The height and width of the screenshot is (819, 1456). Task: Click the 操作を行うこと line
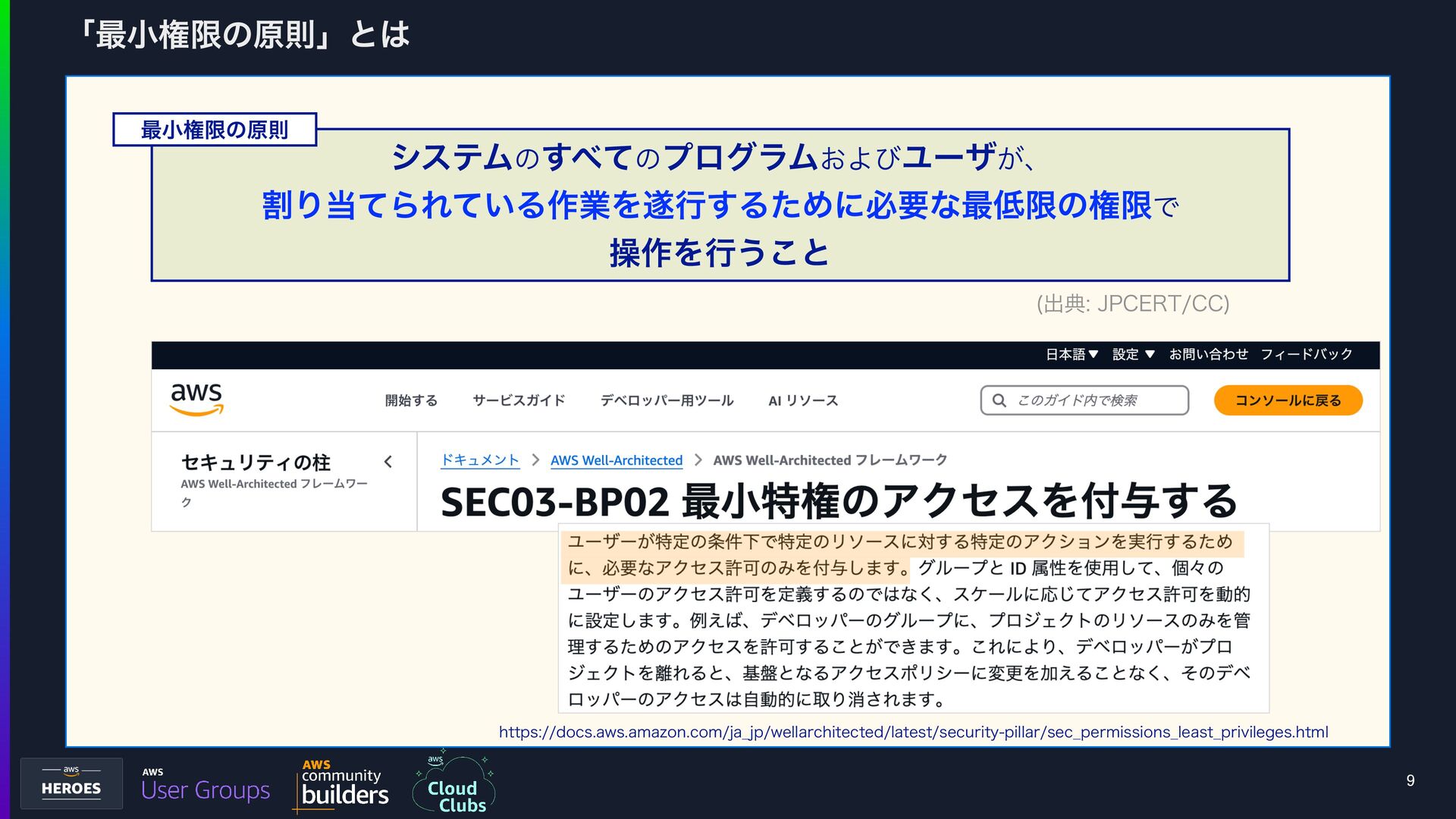[720, 253]
